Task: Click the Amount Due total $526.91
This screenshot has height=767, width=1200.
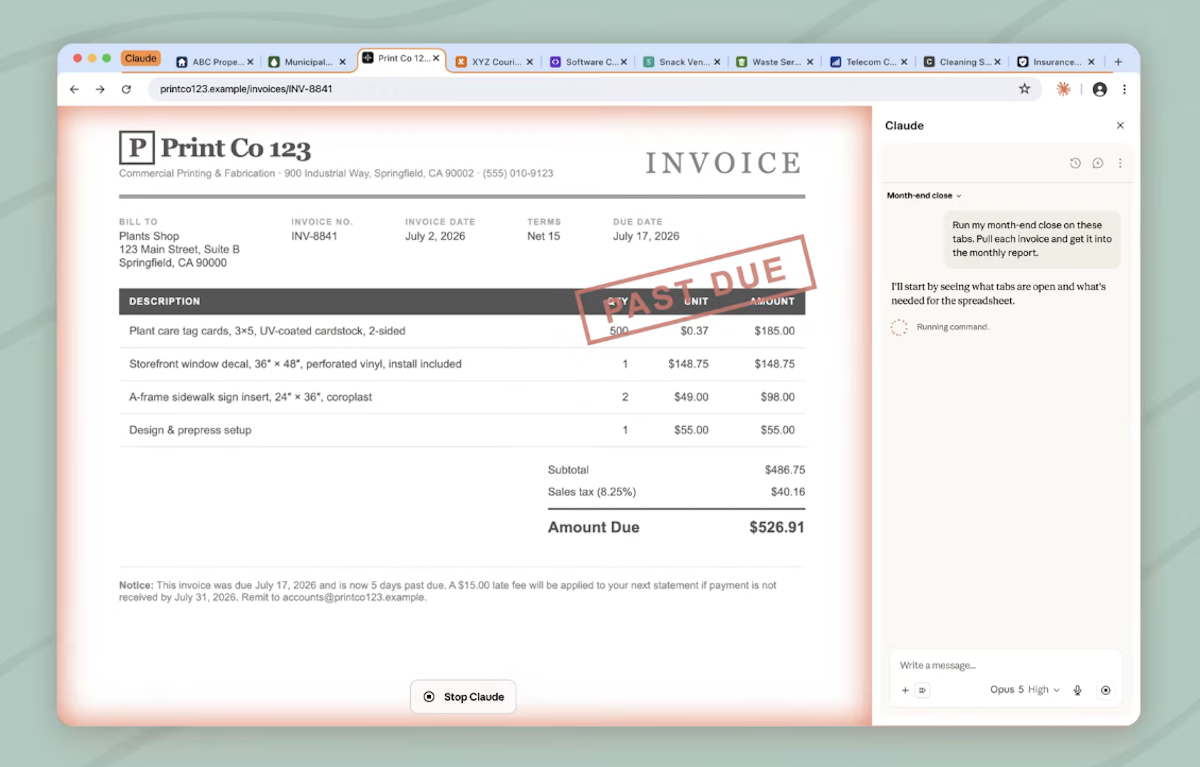Action: point(777,527)
